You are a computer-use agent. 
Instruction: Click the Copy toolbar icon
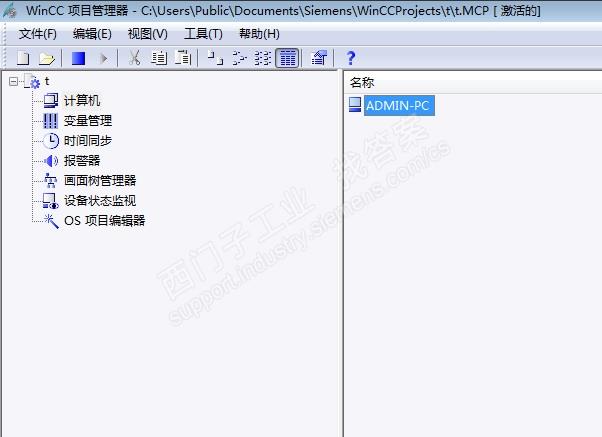pyautogui.click(x=159, y=58)
